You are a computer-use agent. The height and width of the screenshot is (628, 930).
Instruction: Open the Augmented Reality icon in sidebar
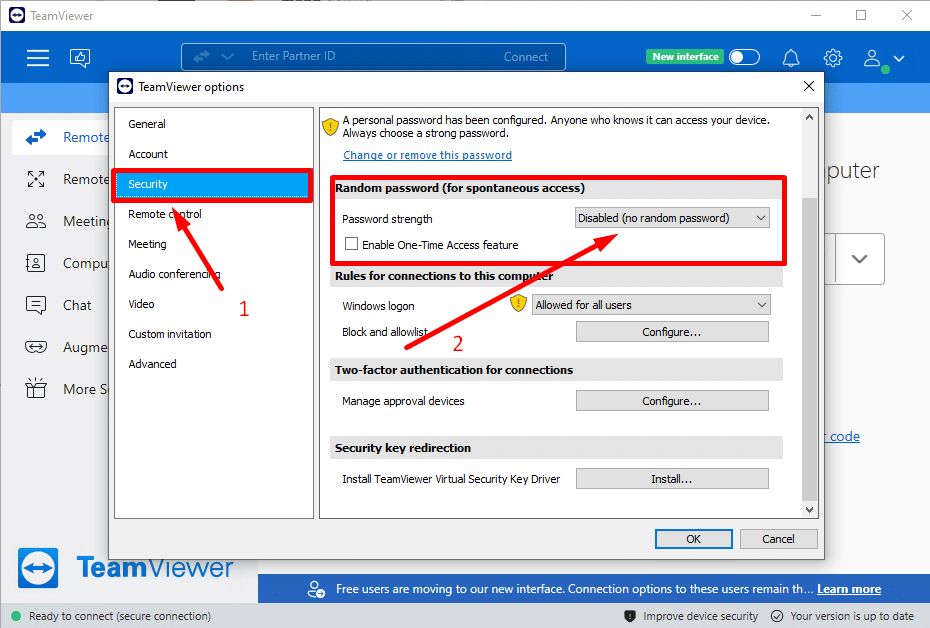coord(36,347)
